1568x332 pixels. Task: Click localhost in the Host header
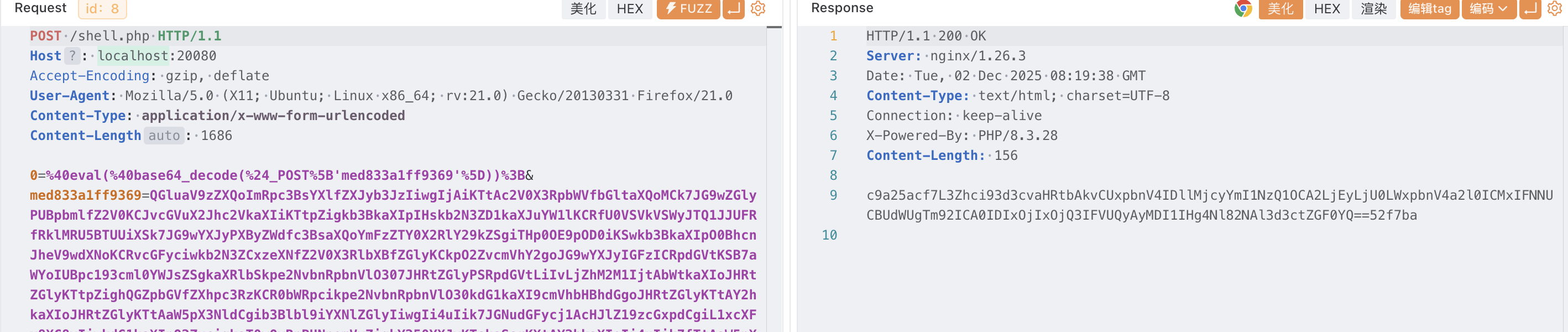[133, 56]
